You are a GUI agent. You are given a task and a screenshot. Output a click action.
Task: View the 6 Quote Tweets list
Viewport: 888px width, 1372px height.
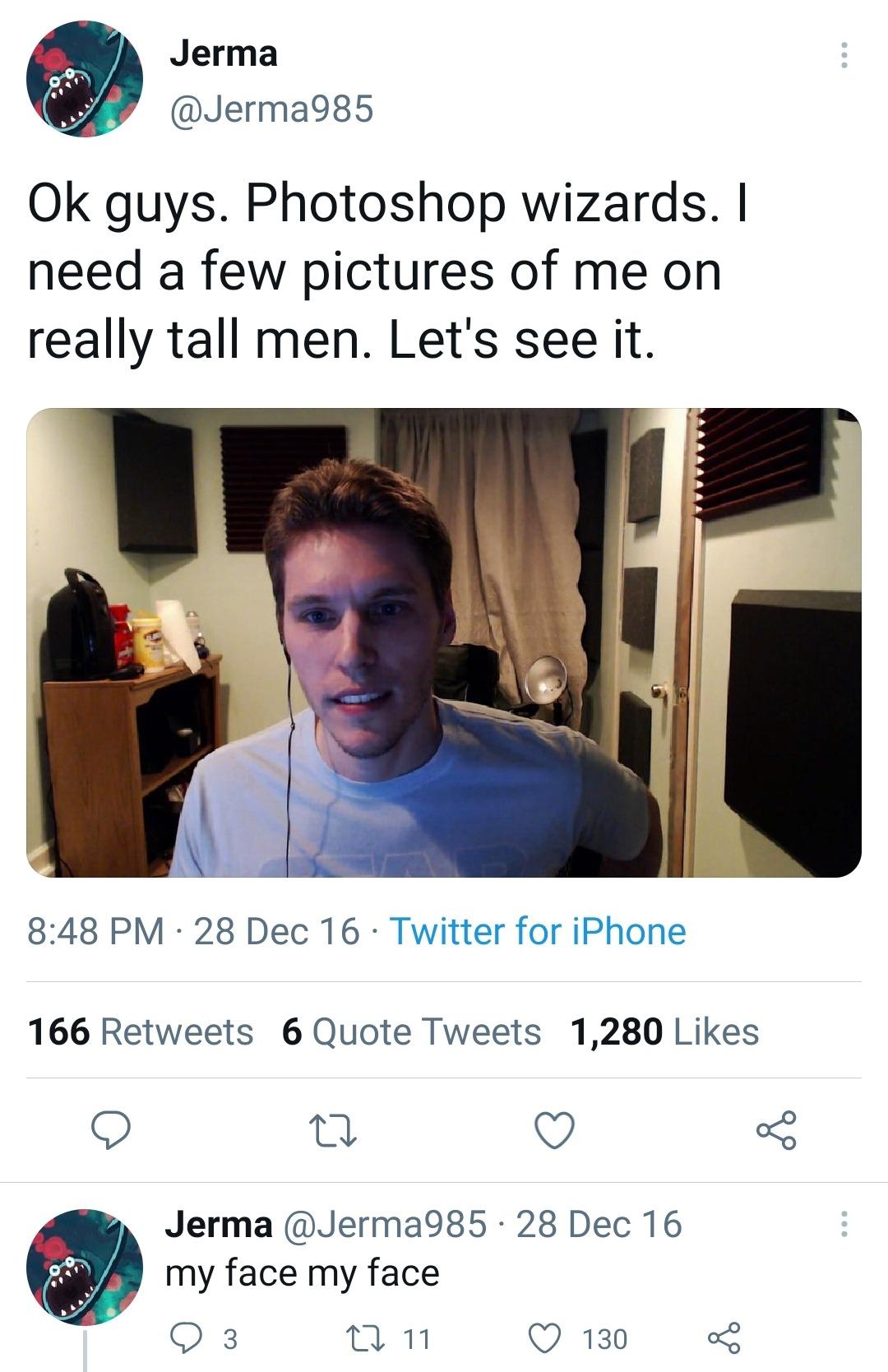[x=411, y=1031]
